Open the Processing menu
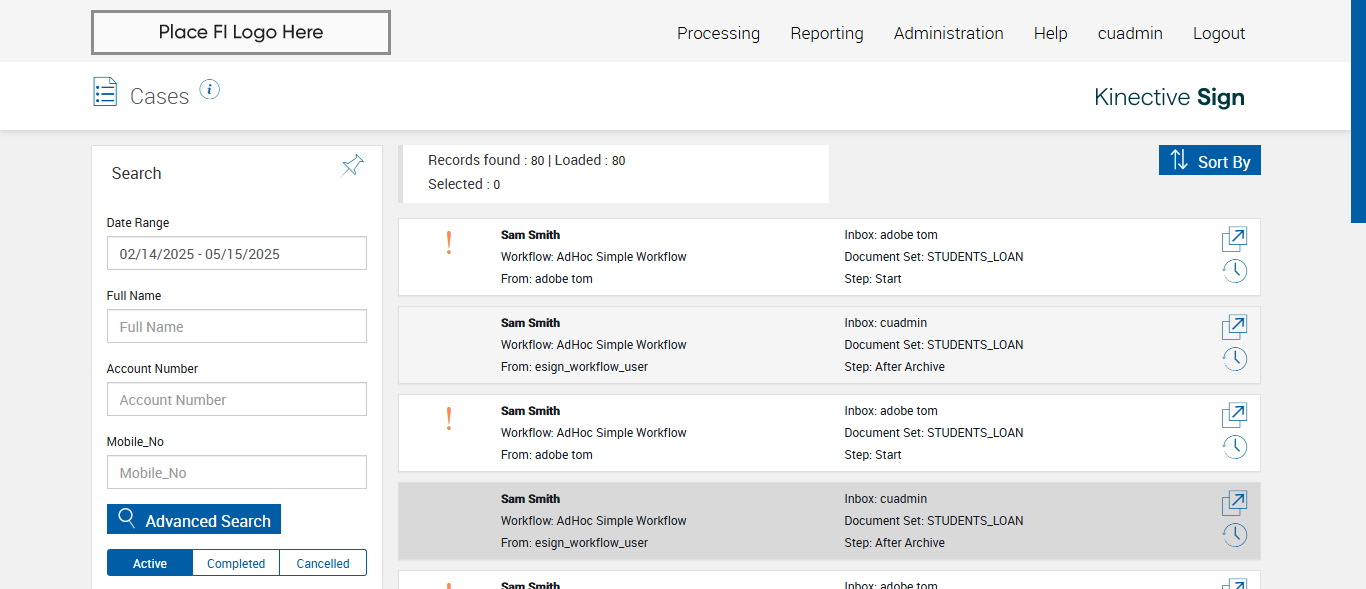1366x589 pixels. (718, 33)
